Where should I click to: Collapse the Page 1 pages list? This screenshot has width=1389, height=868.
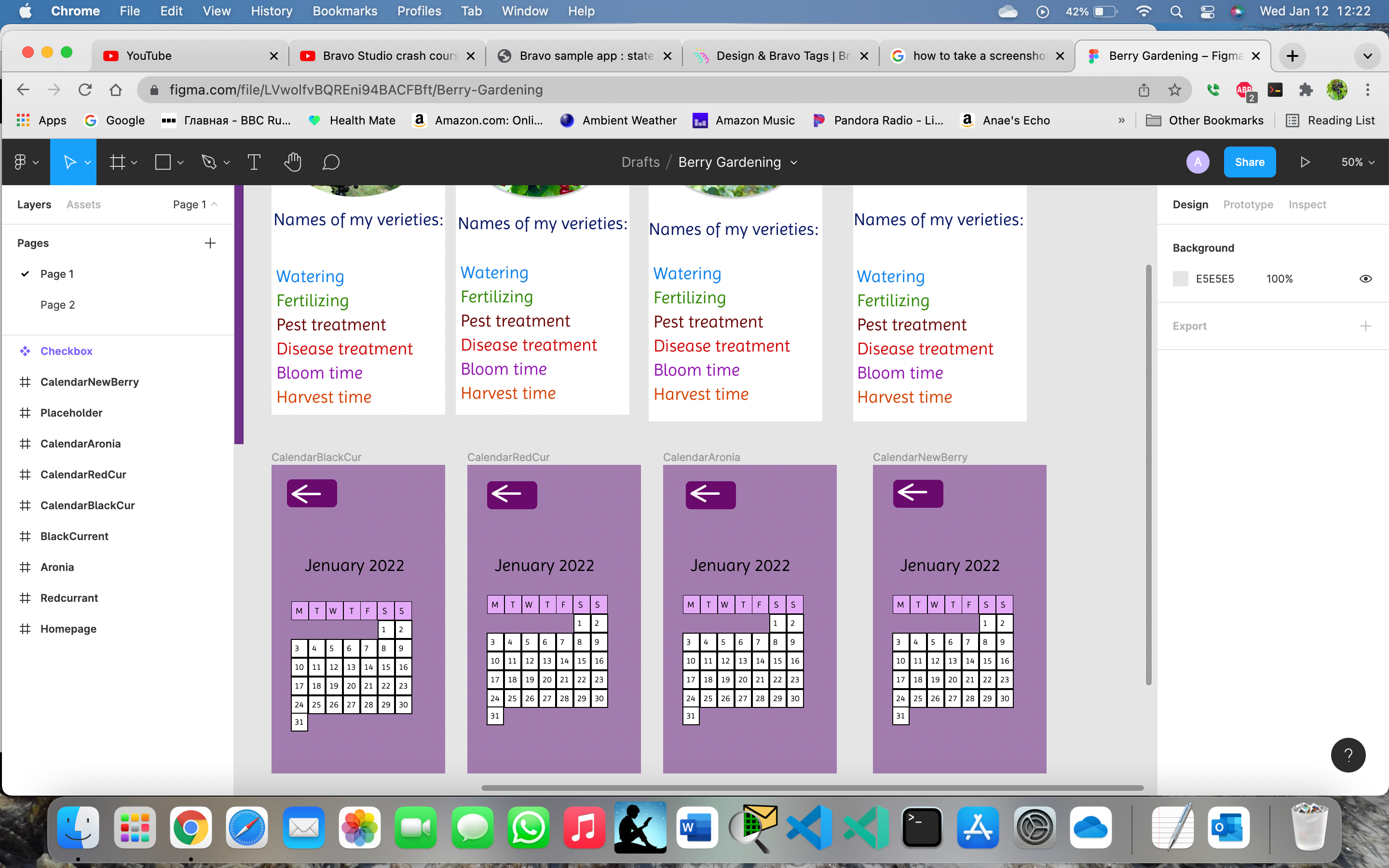click(x=195, y=204)
